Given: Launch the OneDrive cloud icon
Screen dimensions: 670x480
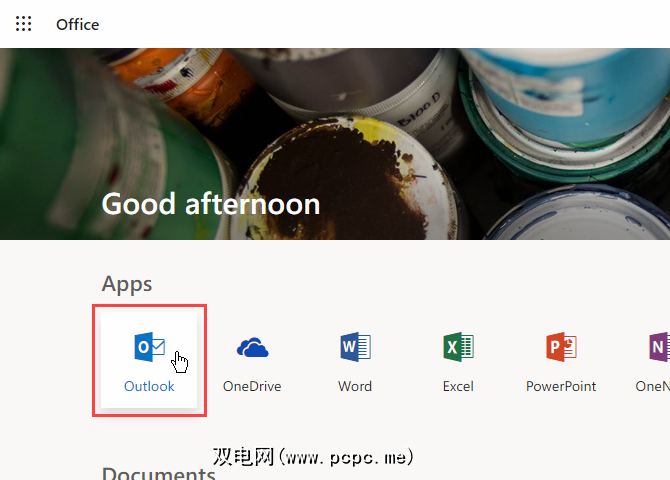Looking at the screenshot, I should [x=253, y=347].
